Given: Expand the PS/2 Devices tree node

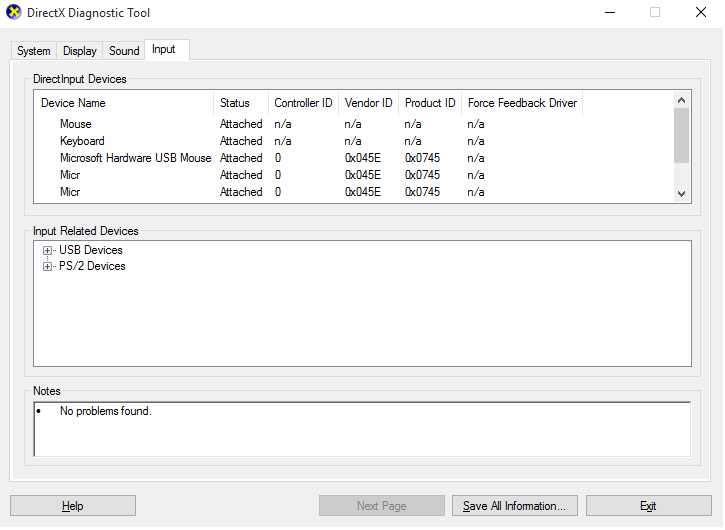Looking at the screenshot, I should (47, 267).
